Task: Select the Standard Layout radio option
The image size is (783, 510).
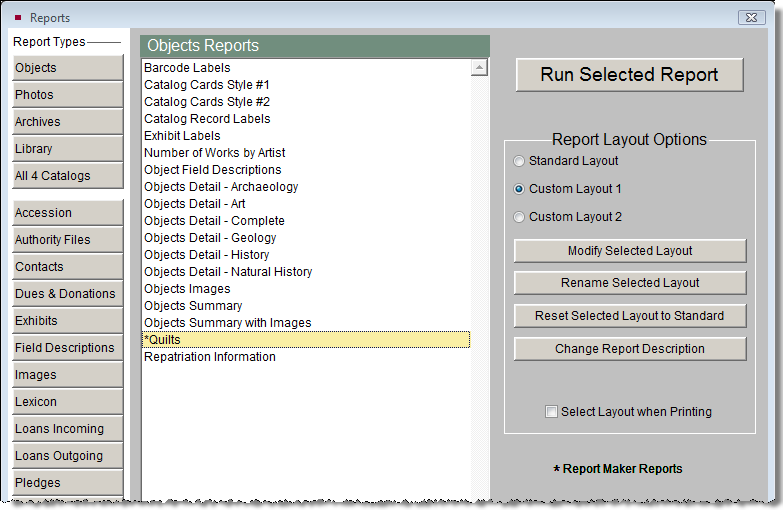Action: 518,161
